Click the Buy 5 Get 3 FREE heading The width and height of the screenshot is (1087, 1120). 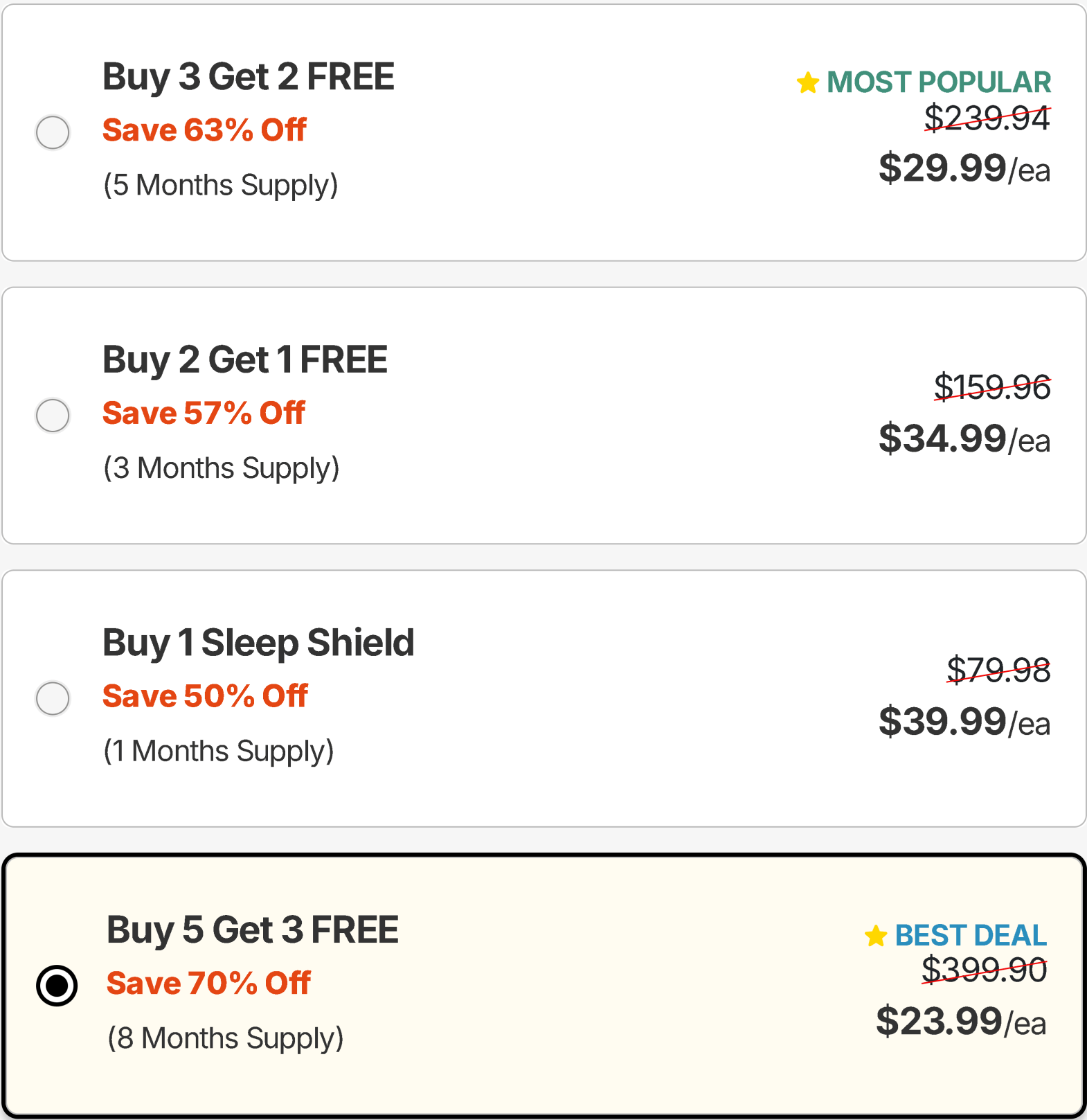click(252, 930)
